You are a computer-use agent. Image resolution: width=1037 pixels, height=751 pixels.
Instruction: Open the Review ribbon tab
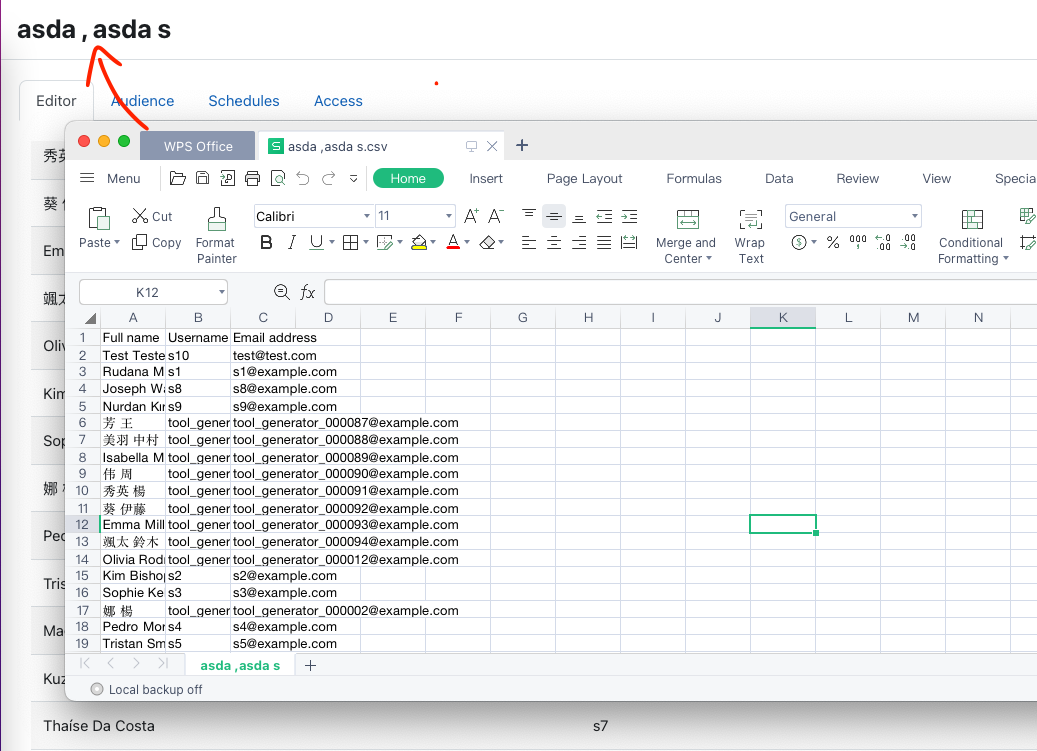(x=858, y=178)
